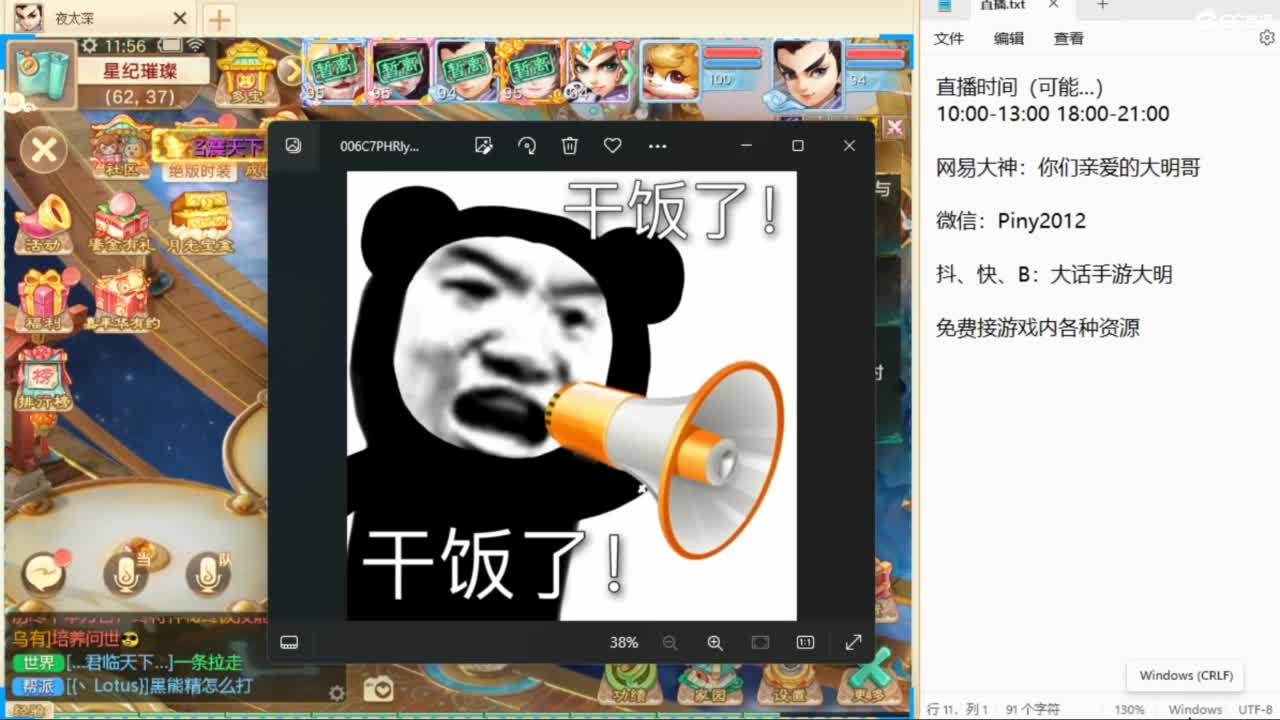This screenshot has height=720, width=1280.
Task: Click the 免费接游戏内各种资源 line
Action: pyautogui.click(x=1038, y=328)
